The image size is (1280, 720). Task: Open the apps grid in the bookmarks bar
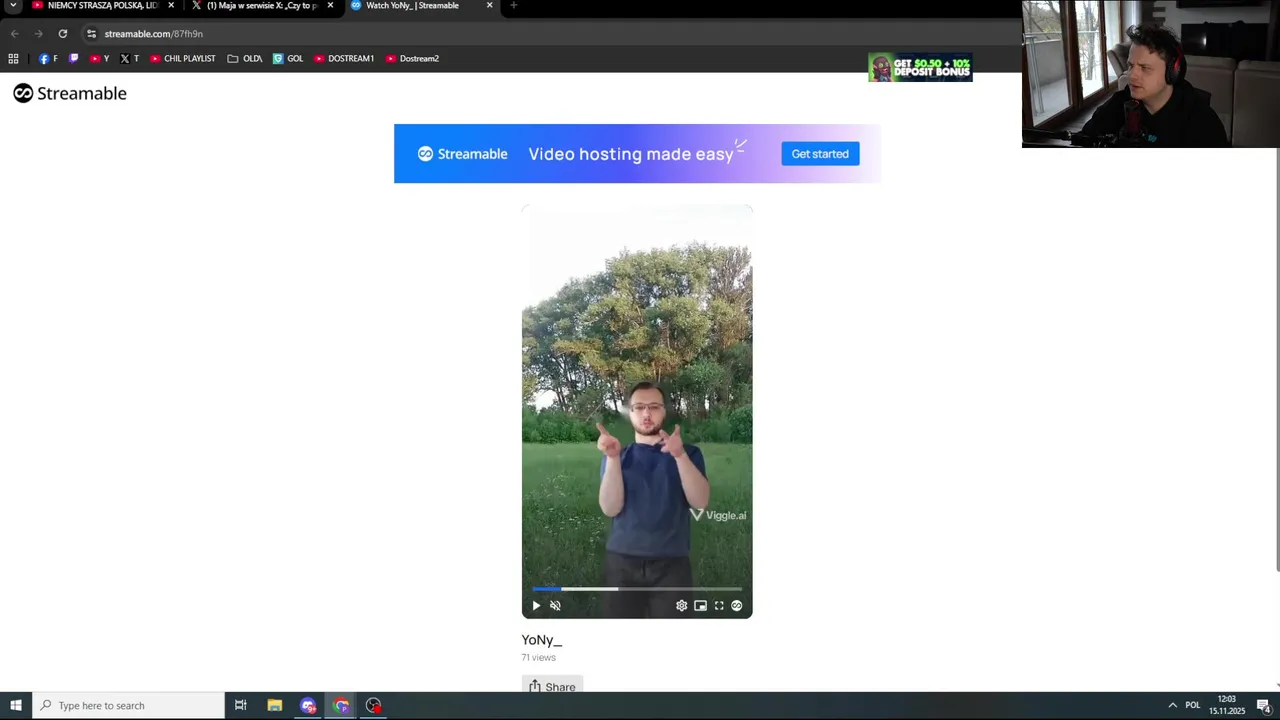[13, 58]
